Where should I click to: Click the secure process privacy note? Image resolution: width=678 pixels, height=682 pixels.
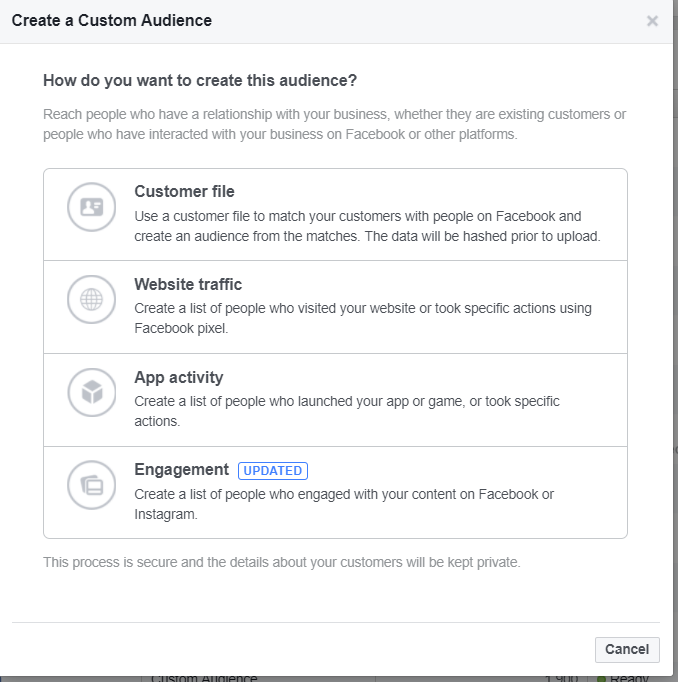281,562
